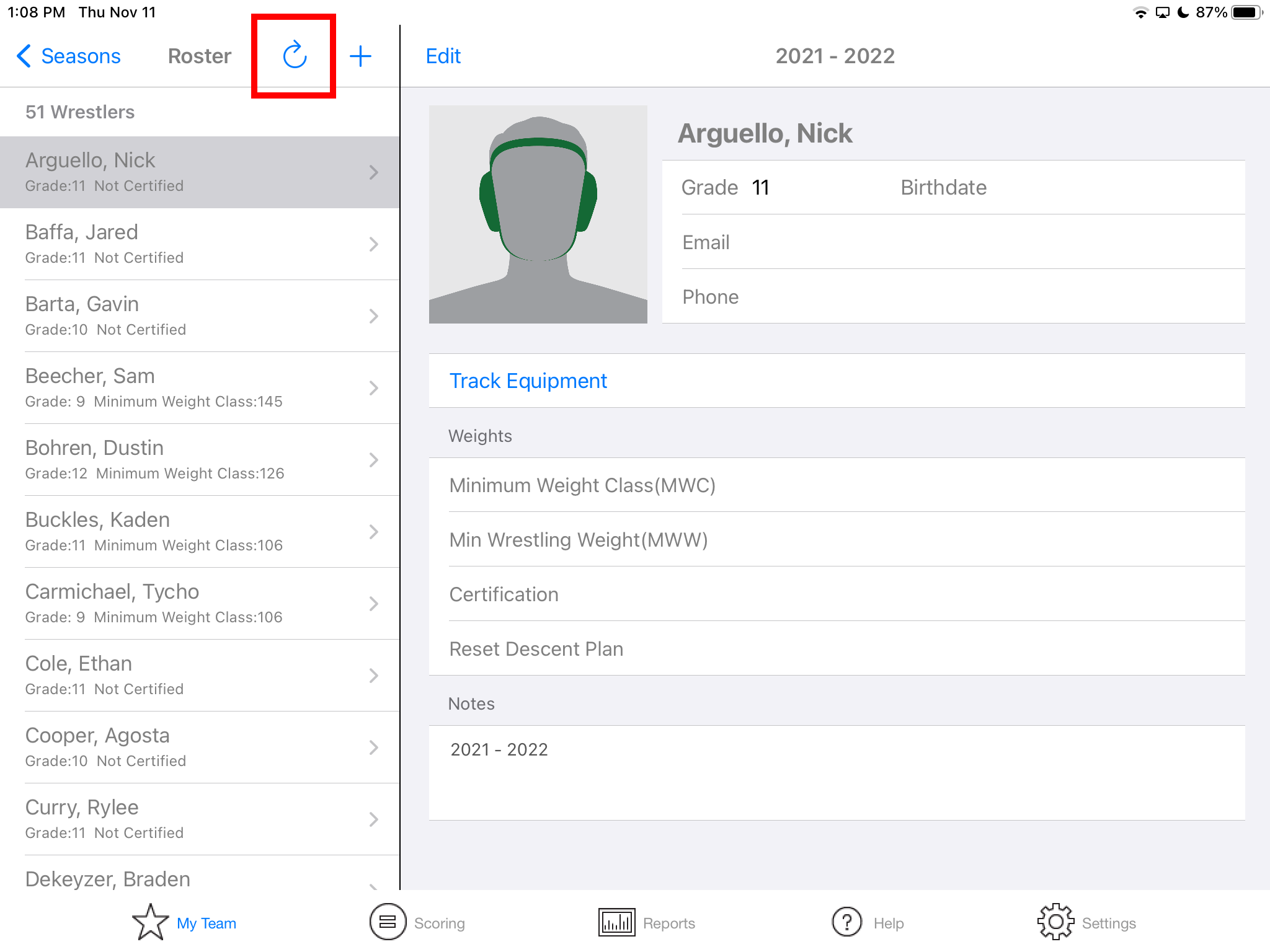
Task: Open the Settings gear icon
Action: coord(1055,922)
